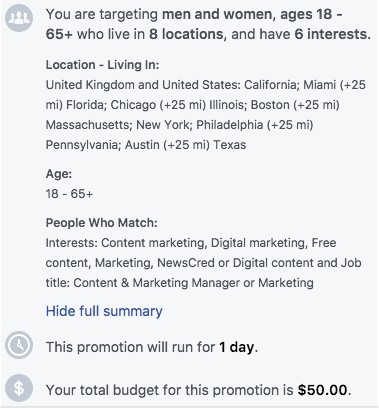Click the '1 day' duration text
The width and height of the screenshot is (379, 408).
(x=237, y=347)
